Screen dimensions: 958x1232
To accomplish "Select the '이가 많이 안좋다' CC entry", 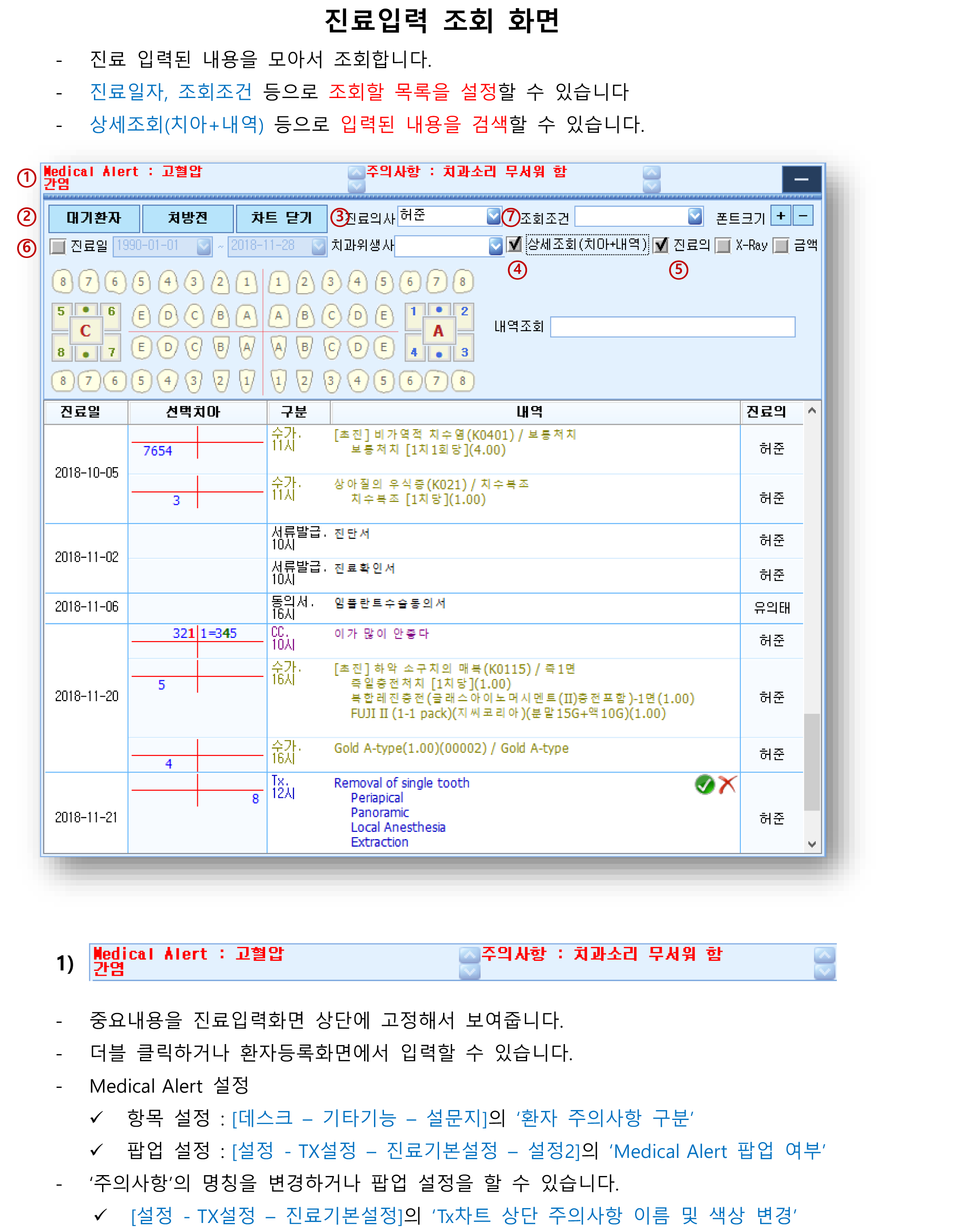I will click(381, 633).
